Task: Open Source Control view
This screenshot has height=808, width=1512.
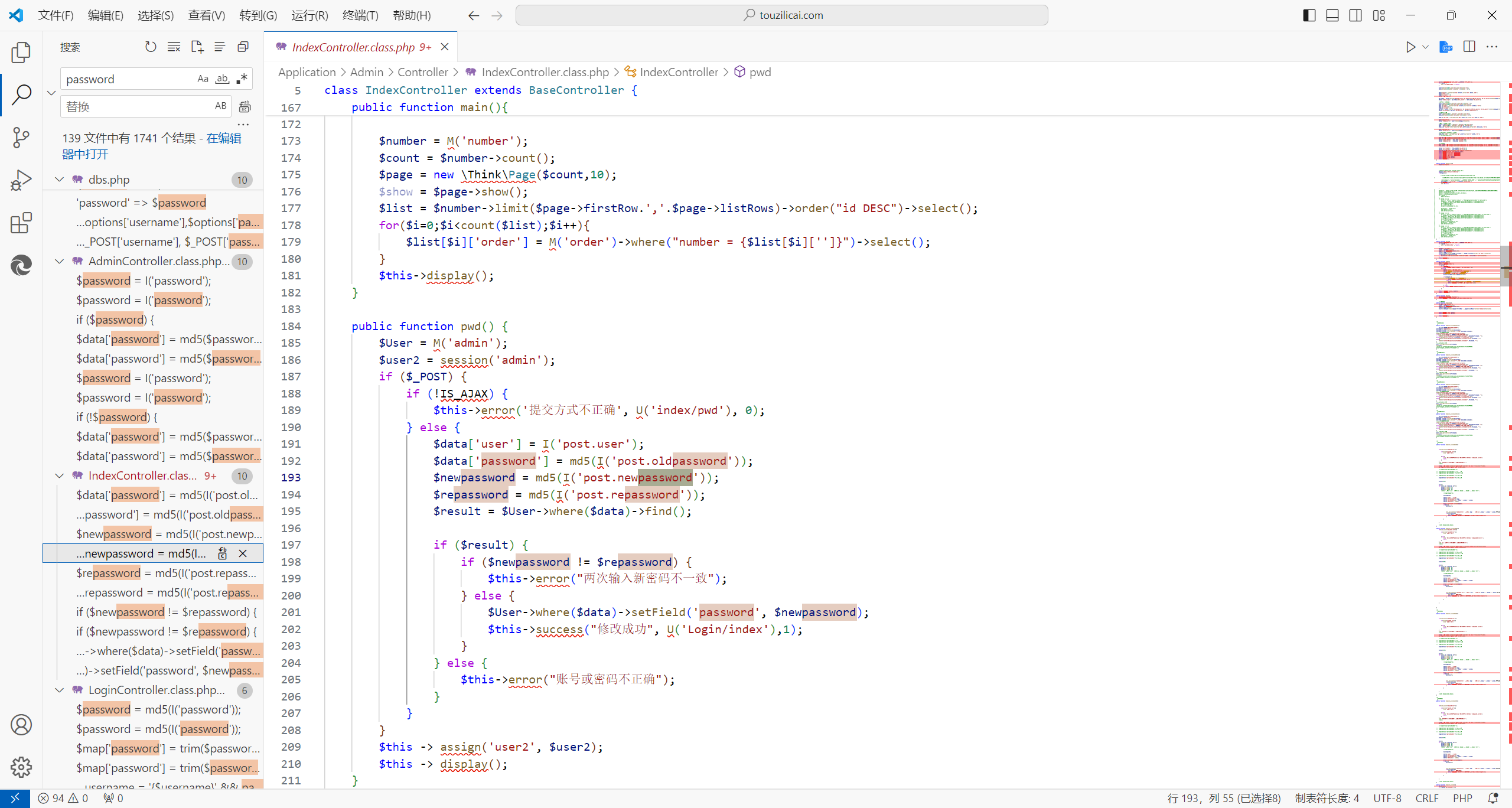Action: tap(21, 138)
